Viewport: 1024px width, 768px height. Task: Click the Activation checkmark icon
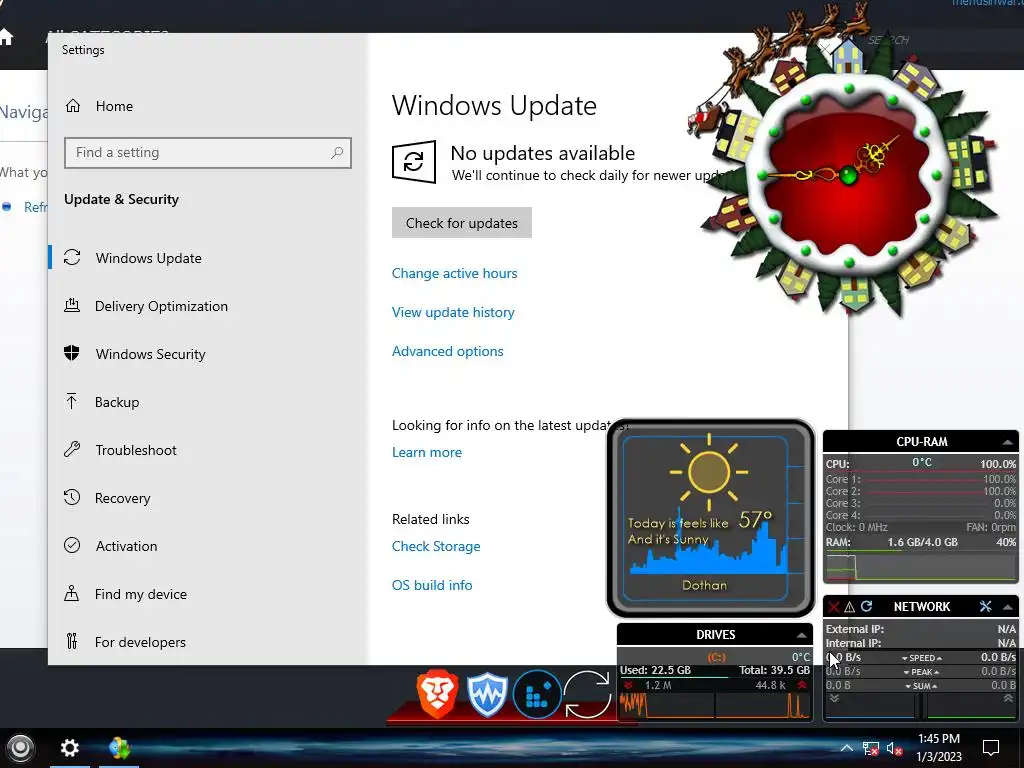coord(72,545)
